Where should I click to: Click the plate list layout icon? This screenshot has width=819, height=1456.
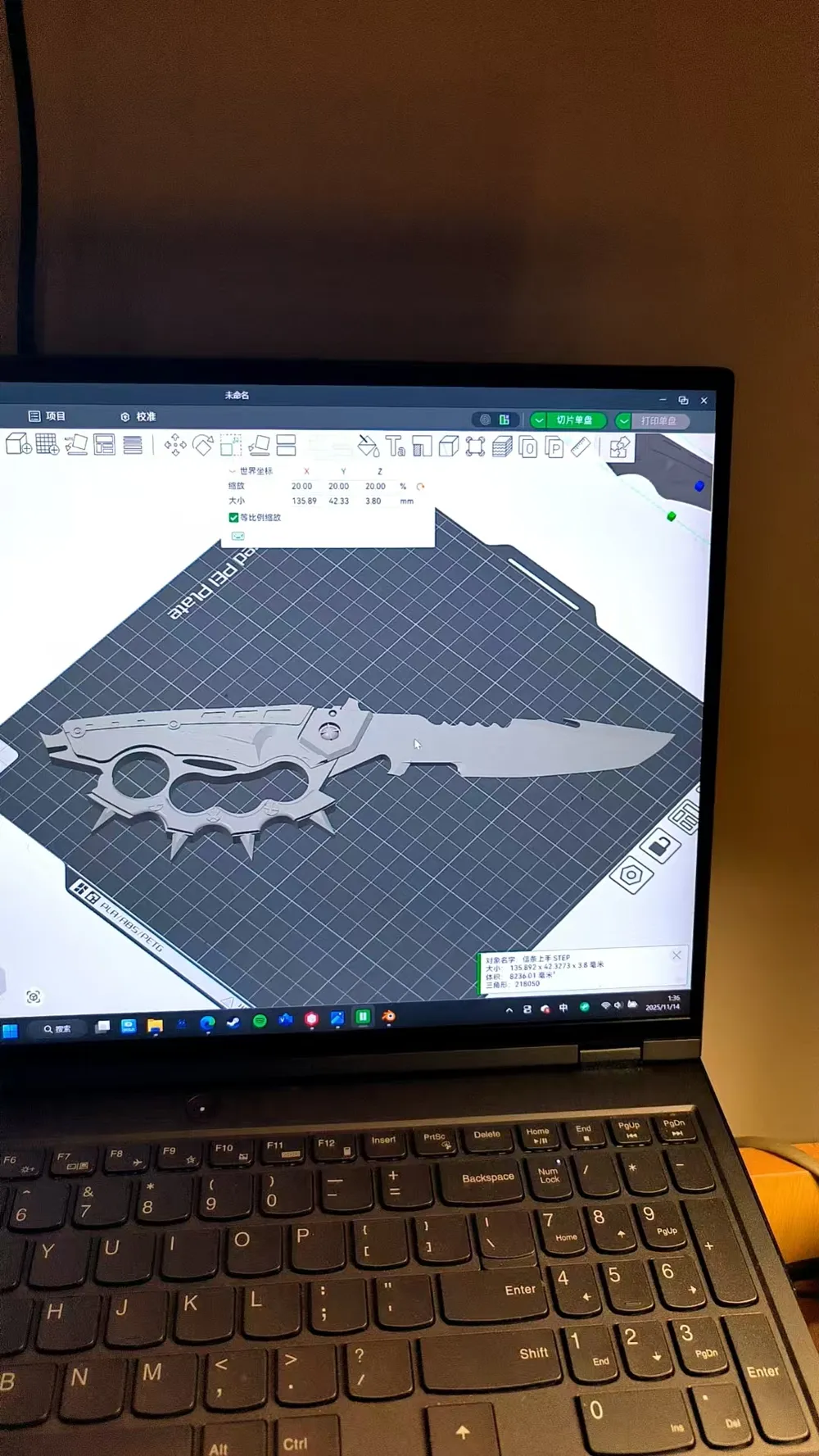(686, 817)
